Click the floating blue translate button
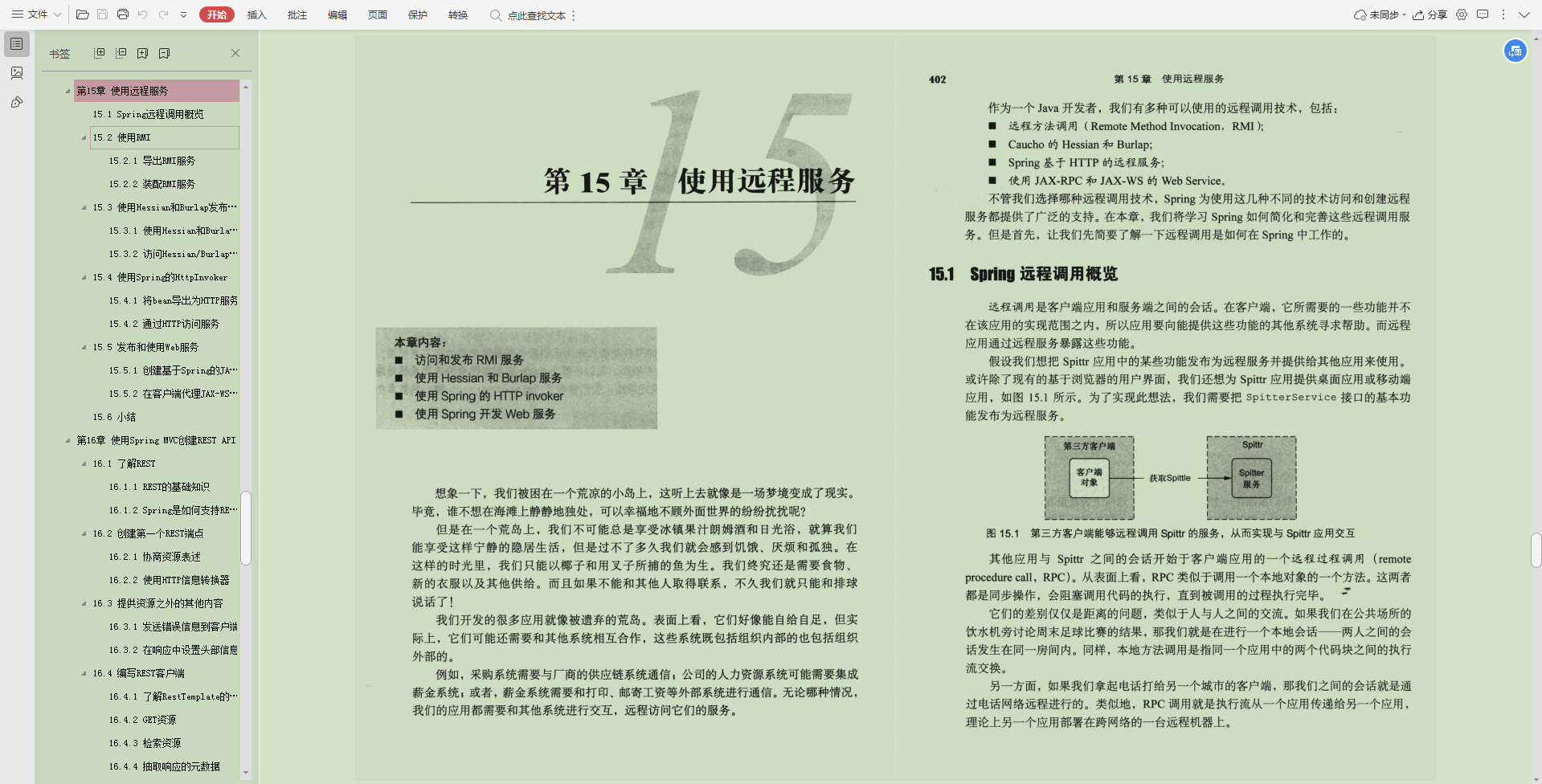 1515,50
